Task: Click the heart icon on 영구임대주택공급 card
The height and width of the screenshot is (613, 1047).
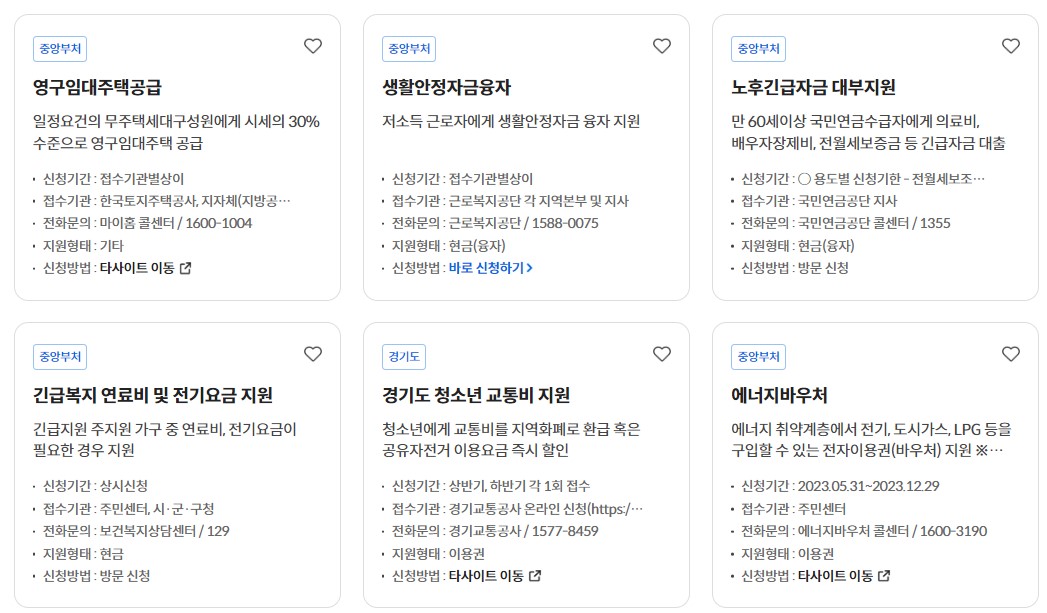Action: click(x=312, y=46)
